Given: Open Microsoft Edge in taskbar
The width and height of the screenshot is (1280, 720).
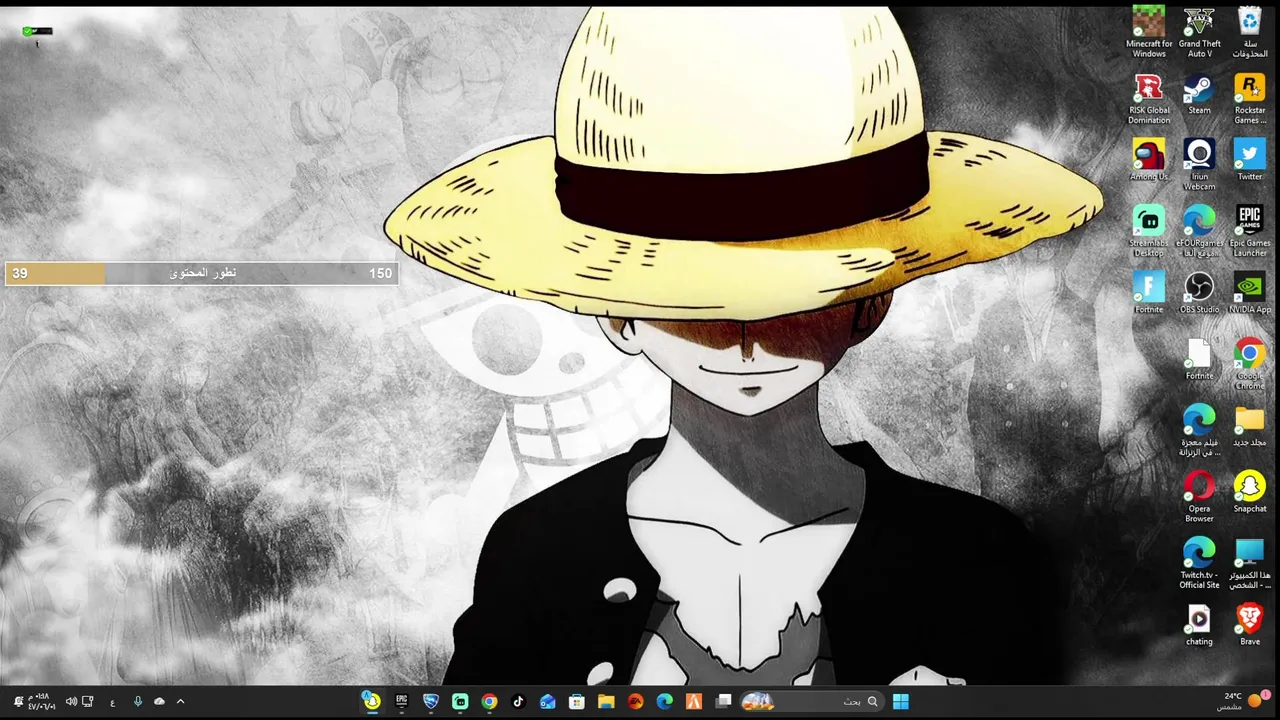Looking at the screenshot, I should [x=665, y=701].
